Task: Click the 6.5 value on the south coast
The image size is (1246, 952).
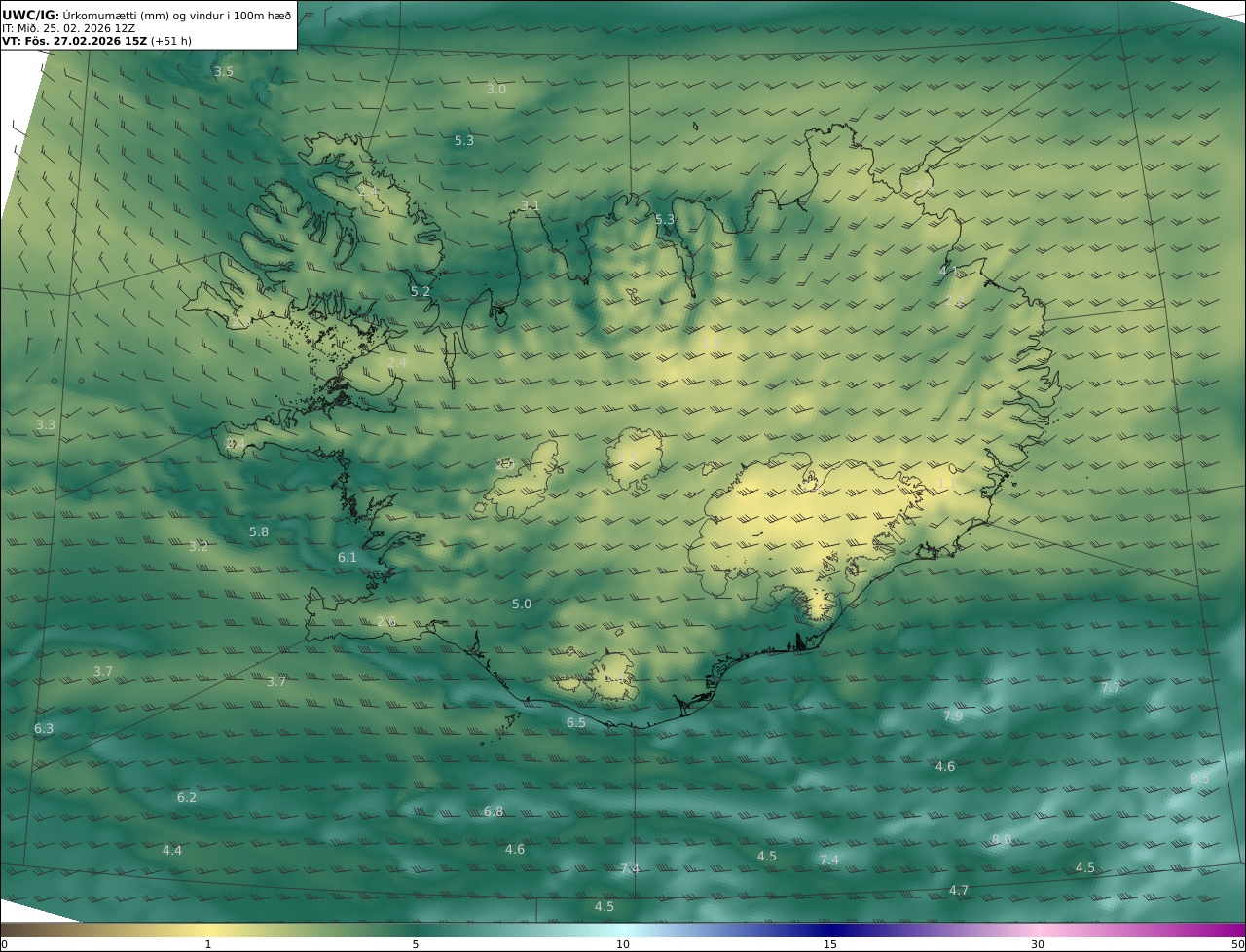Action: click(x=576, y=723)
